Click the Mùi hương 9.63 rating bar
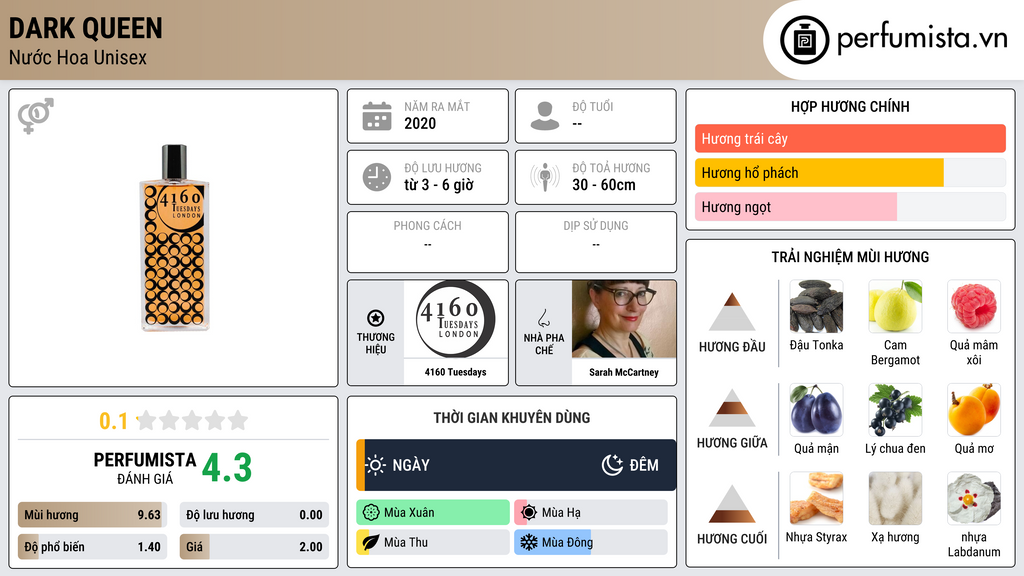 [x=92, y=515]
